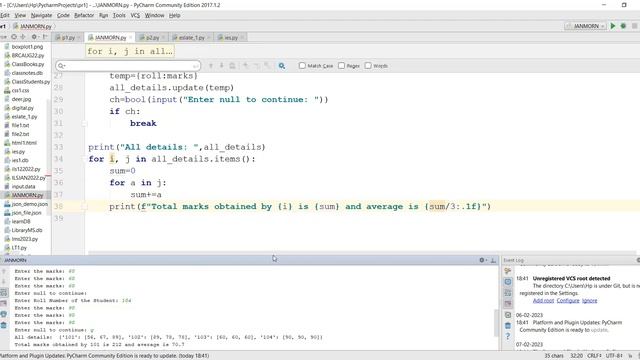This screenshot has height=360, width=640.
Task: Close the JANMORN.py editor tab
Action: pyautogui.click(x=131, y=38)
